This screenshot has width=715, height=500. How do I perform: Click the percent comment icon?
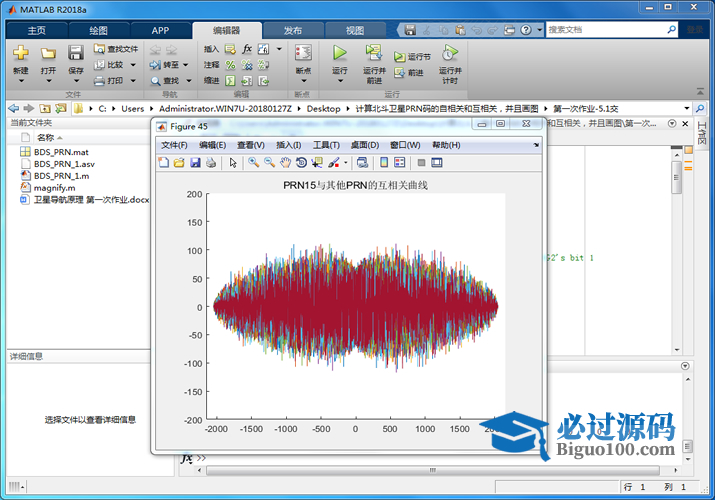click(230, 65)
